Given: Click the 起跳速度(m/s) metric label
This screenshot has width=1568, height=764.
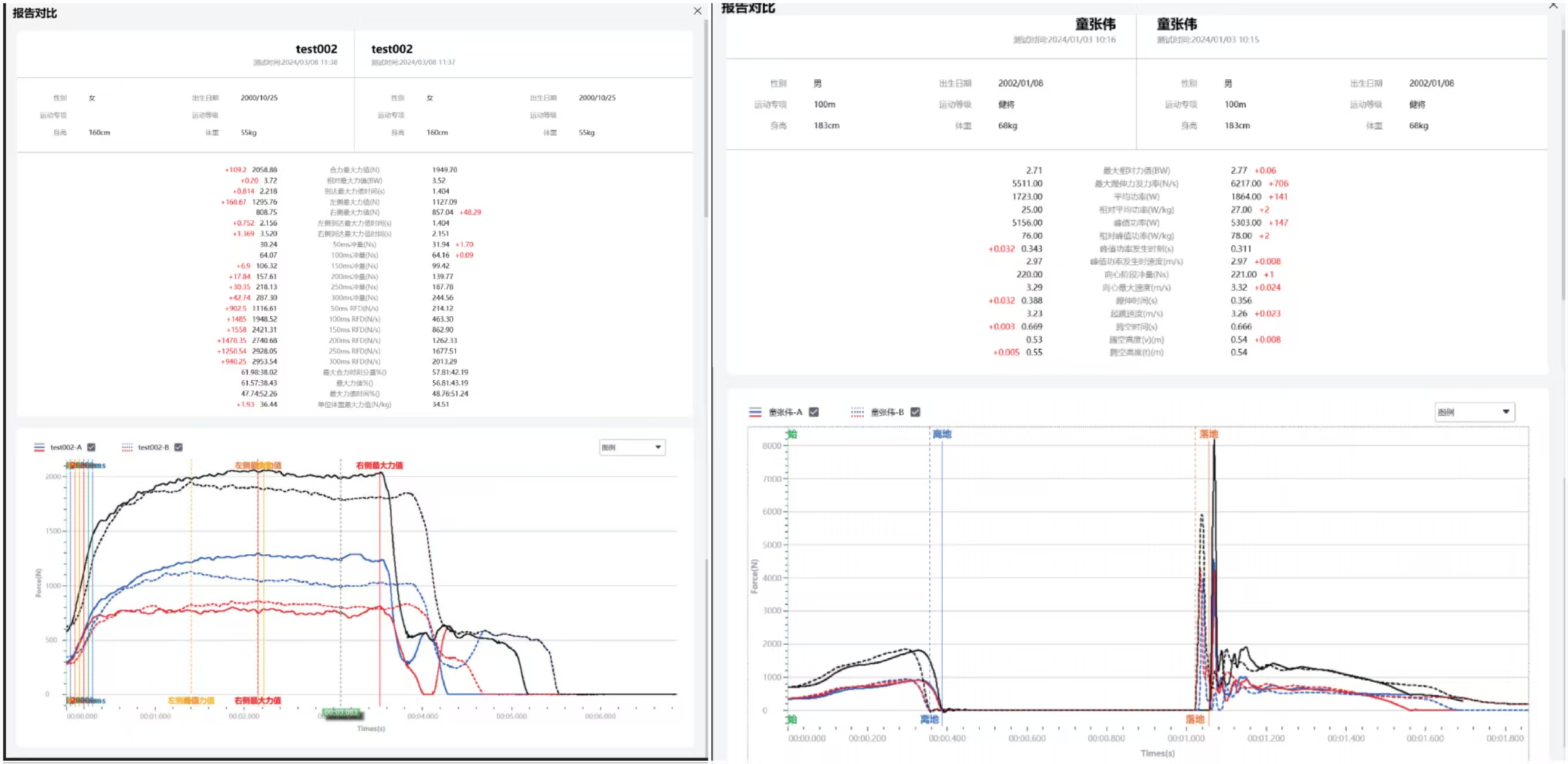Looking at the screenshot, I should [1136, 313].
